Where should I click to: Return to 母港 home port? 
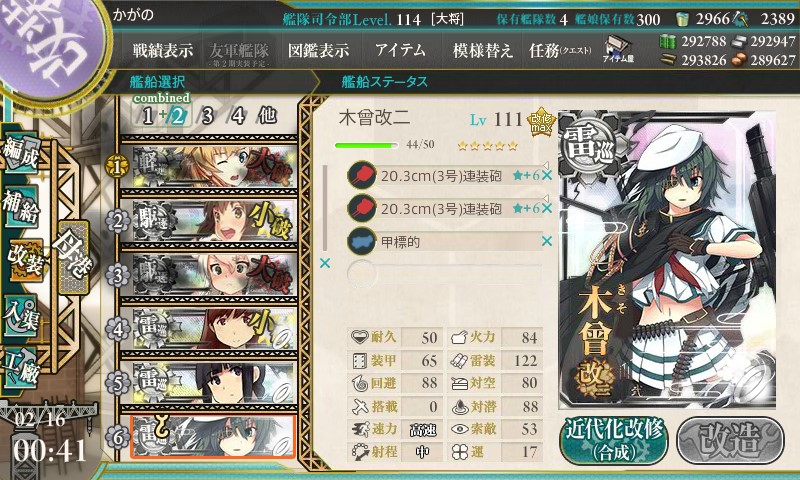[x=73, y=258]
